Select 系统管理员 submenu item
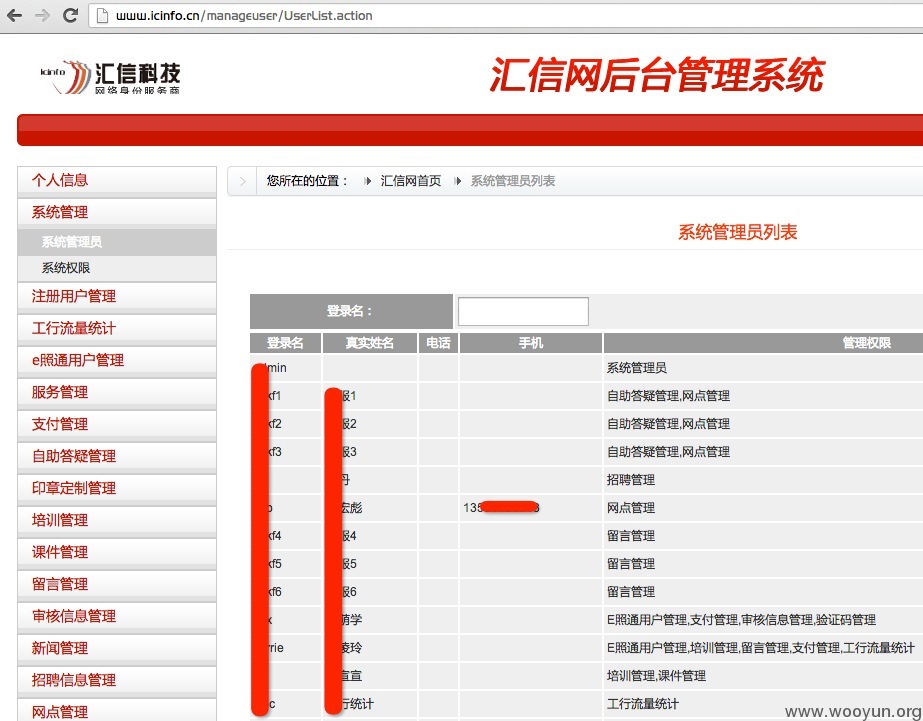This screenshot has height=721, width=923. 117,242
